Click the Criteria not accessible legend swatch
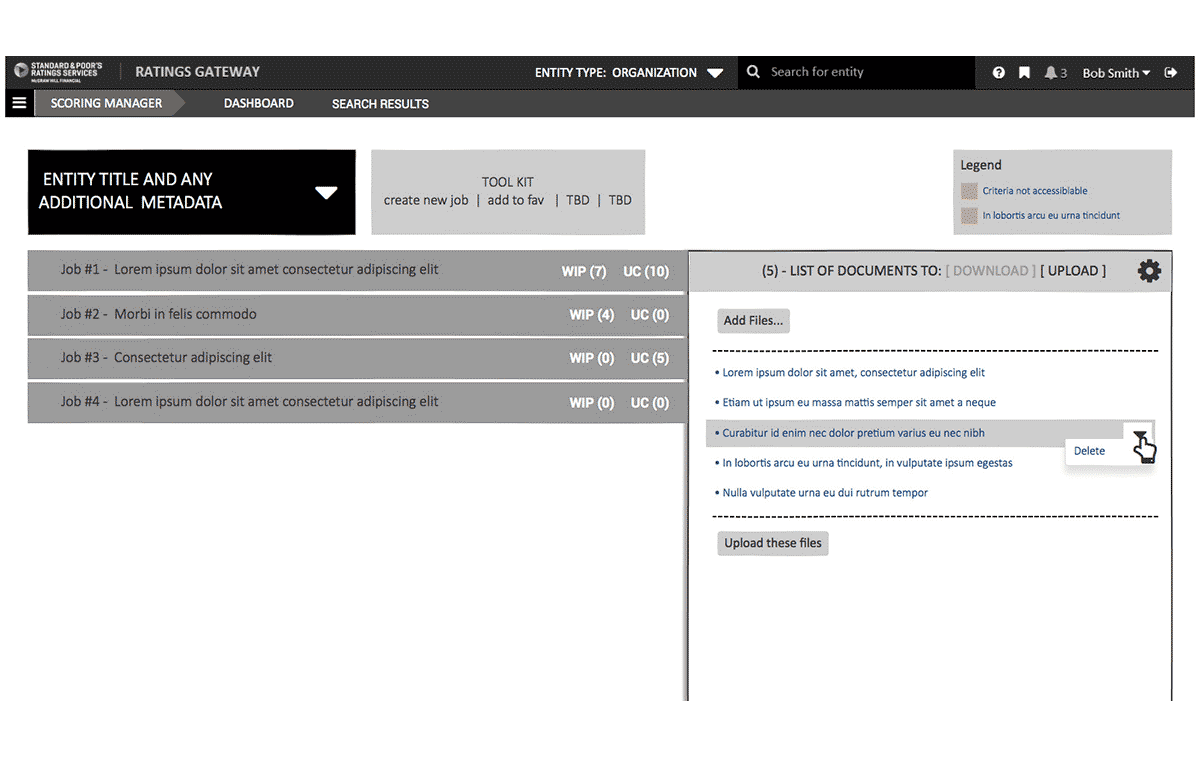Viewport: 1200px width, 758px height. click(x=969, y=191)
